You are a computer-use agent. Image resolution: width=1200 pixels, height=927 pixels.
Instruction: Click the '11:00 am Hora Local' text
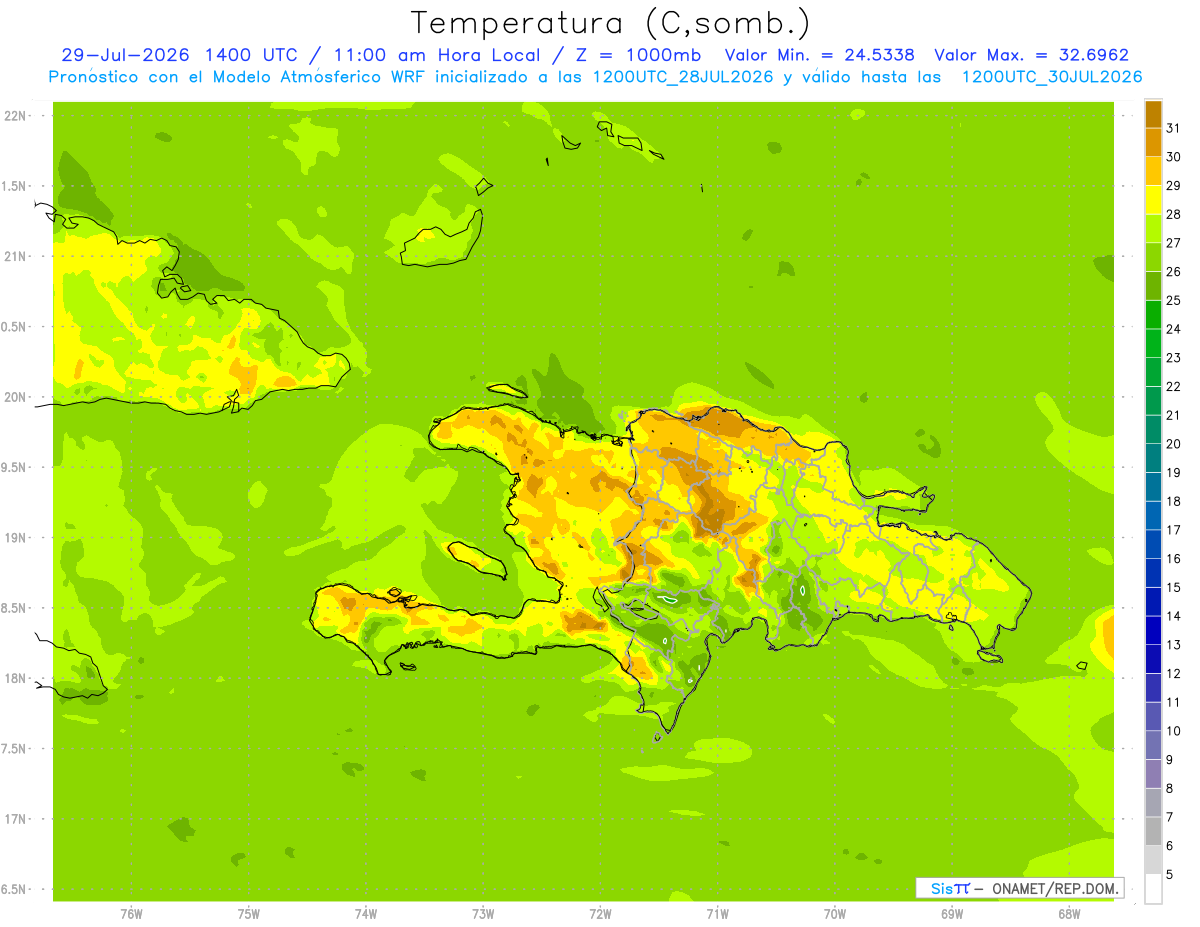pyautogui.click(x=436, y=55)
